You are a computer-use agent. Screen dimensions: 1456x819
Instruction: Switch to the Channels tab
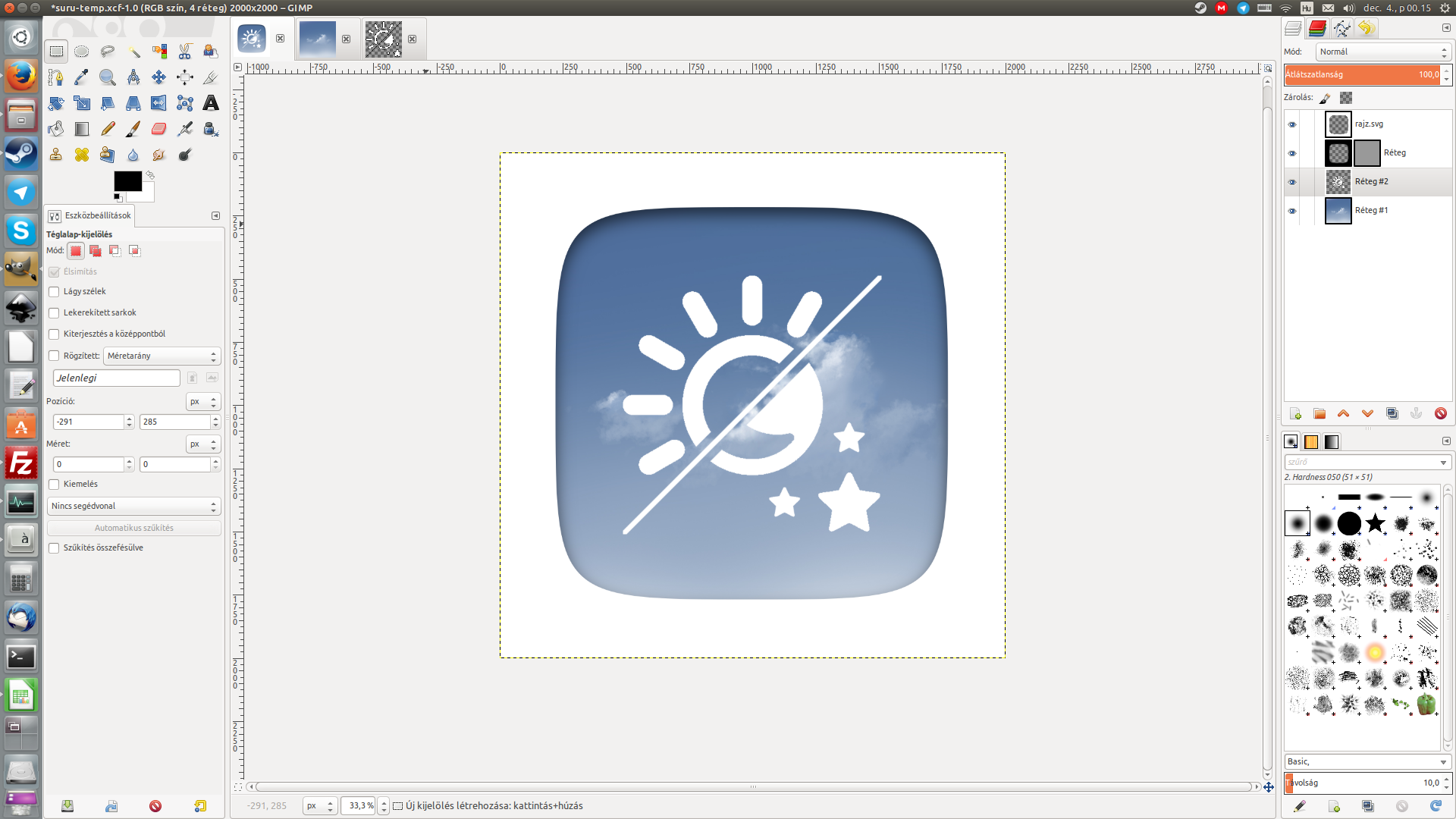tap(1317, 29)
